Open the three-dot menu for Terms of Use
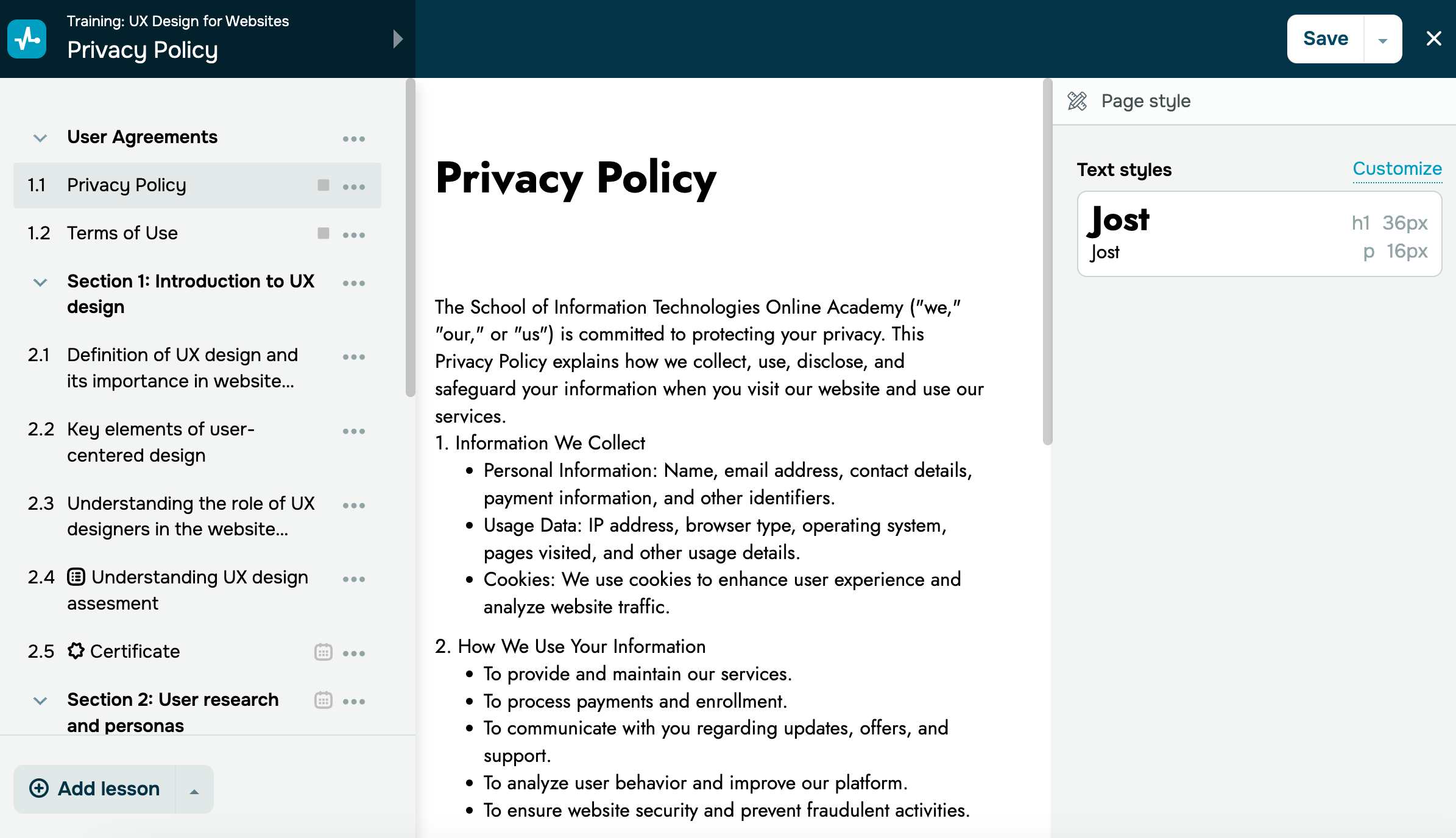The image size is (1456, 838). 353,234
